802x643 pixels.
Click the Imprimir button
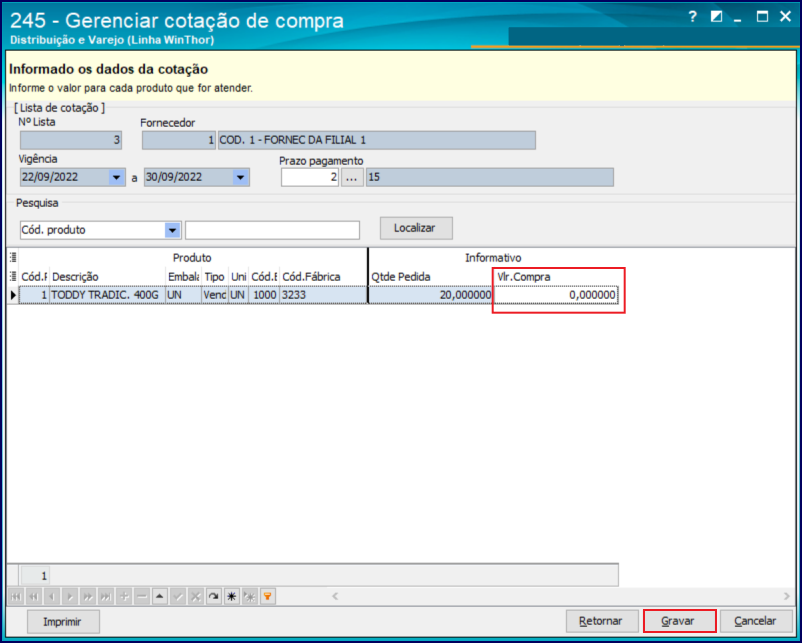click(63, 622)
